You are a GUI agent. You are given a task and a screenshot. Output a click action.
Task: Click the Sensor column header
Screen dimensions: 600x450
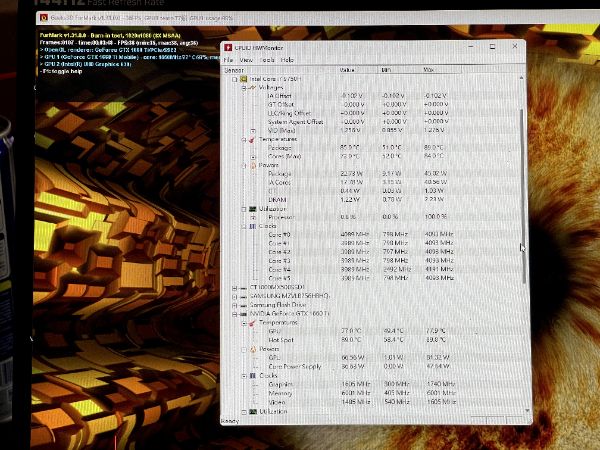click(x=280, y=70)
